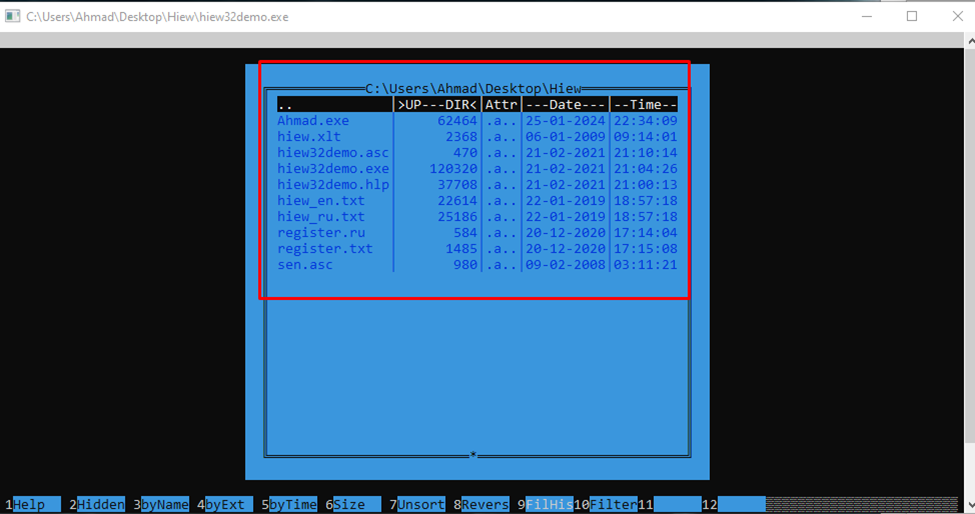The image size is (975, 514).
Task: Toggle reverse order with 8Revers
Action: pos(481,504)
